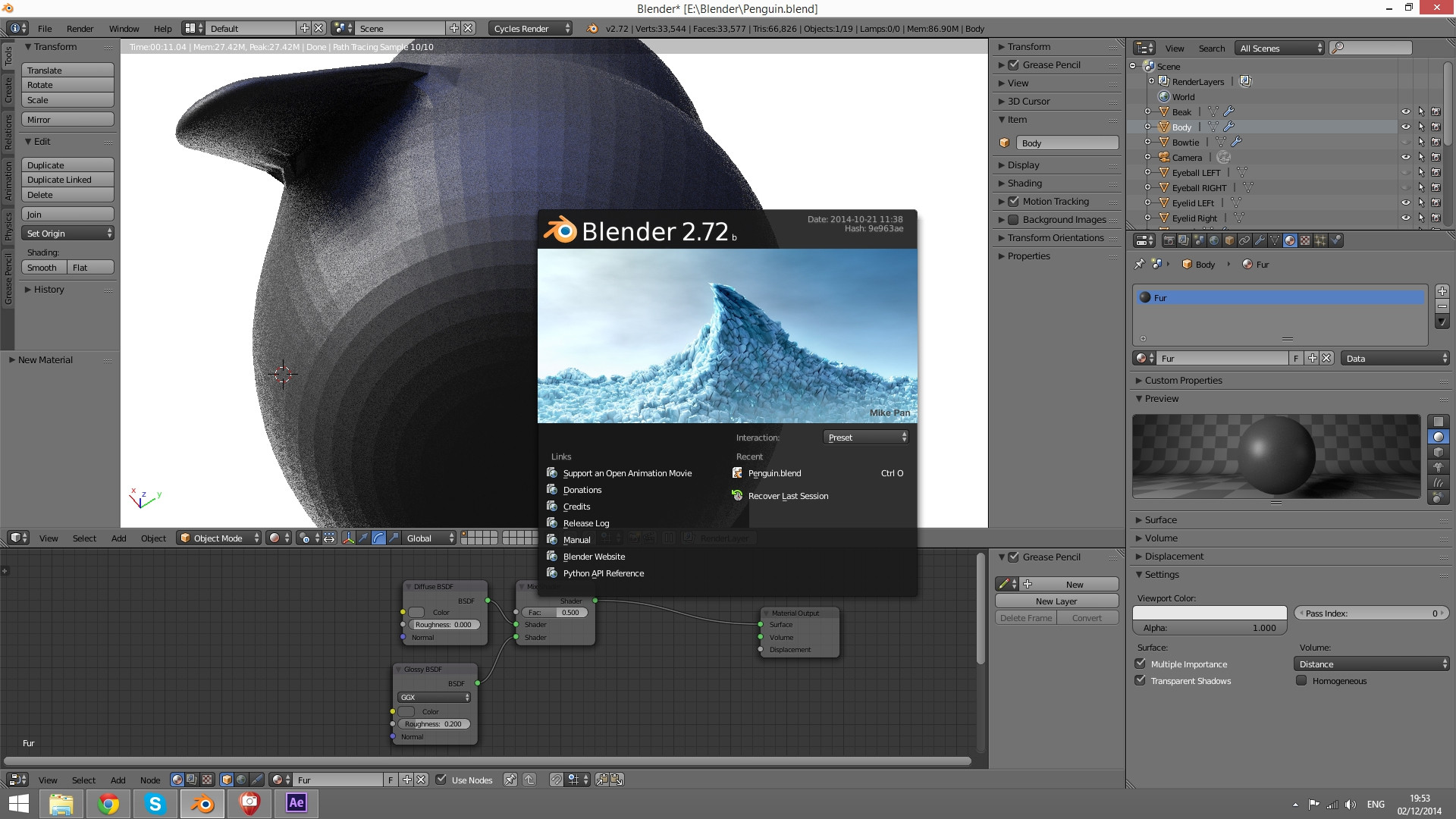Open the Render properties tab camera icon
Image resolution: width=1456 pixels, height=819 pixels.
(1169, 240)
